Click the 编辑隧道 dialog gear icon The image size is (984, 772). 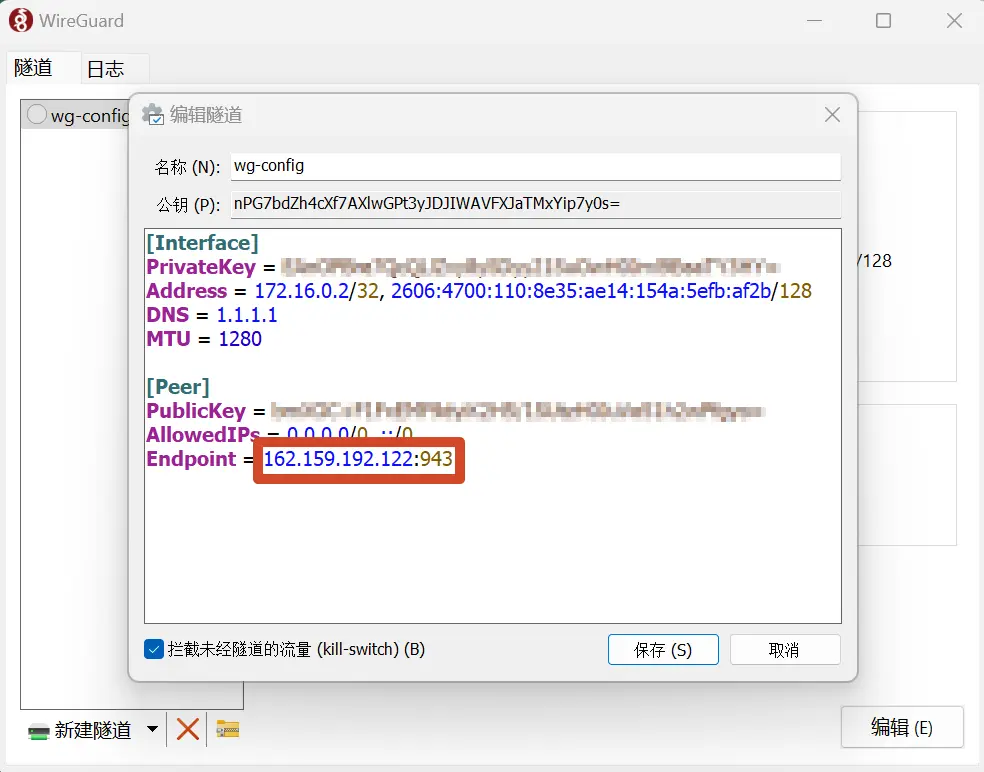click(x=152, y=114)
